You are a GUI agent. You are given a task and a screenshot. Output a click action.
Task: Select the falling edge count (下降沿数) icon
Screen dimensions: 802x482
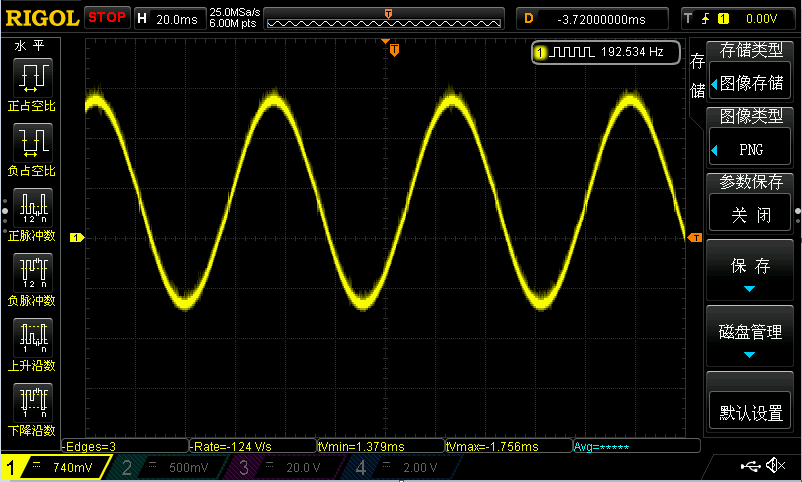tap(33, 403)
